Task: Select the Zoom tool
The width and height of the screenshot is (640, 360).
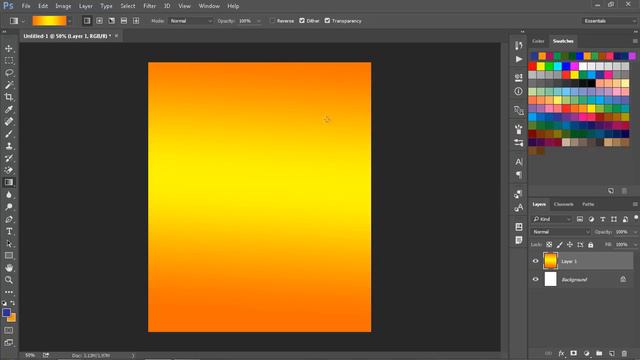Action: pos(9,280)
